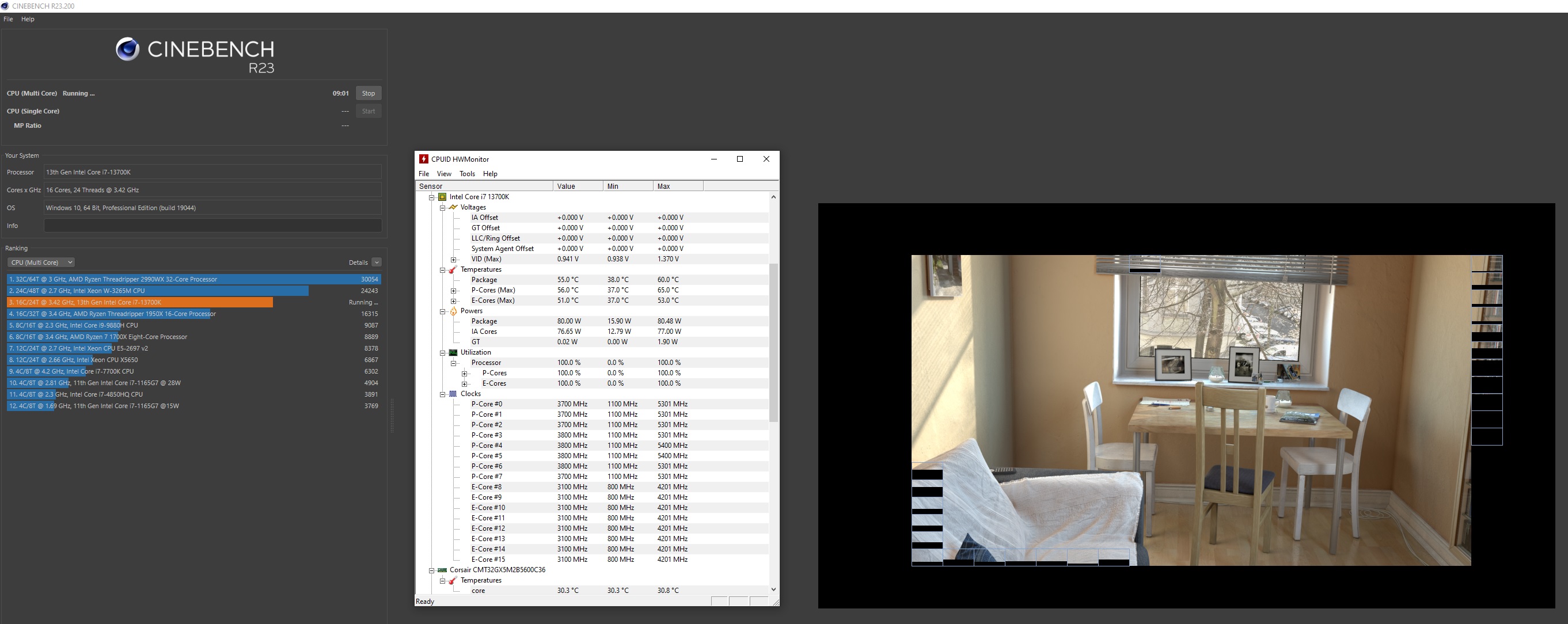Click the Clocks category icon
This screenshot has height=624, width=1568.
click(453, 394)
